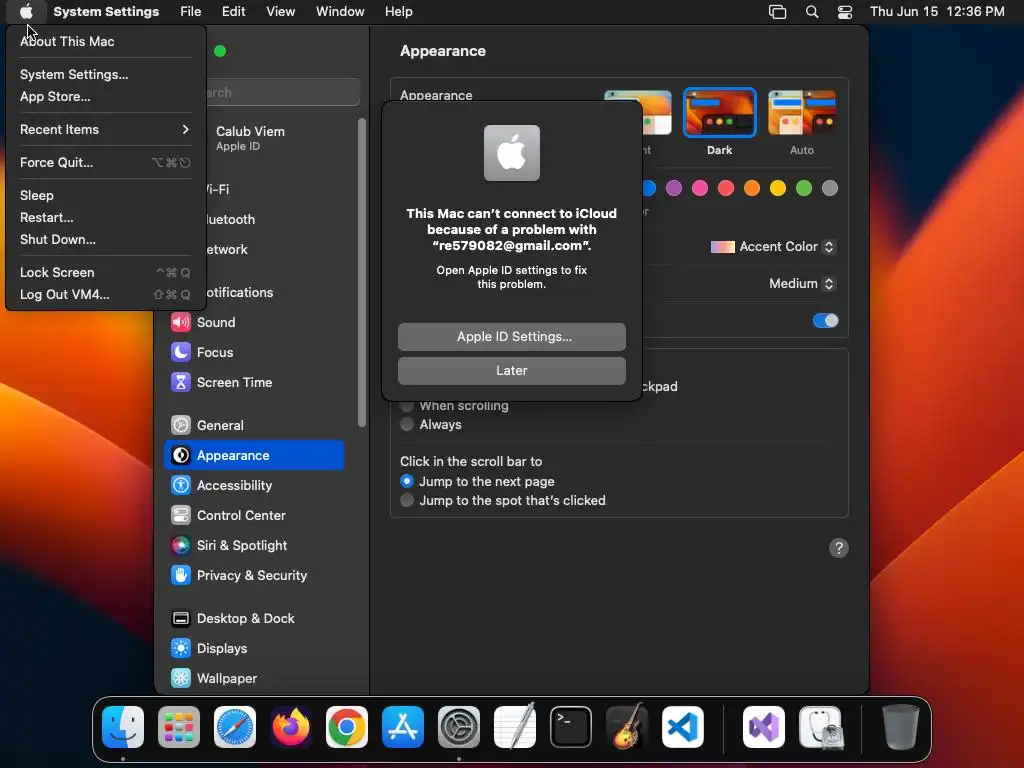This screenshot has height=768, width=1024.
Task: Open Spotlight search in menu bar
Action: [x=812, y=12]
